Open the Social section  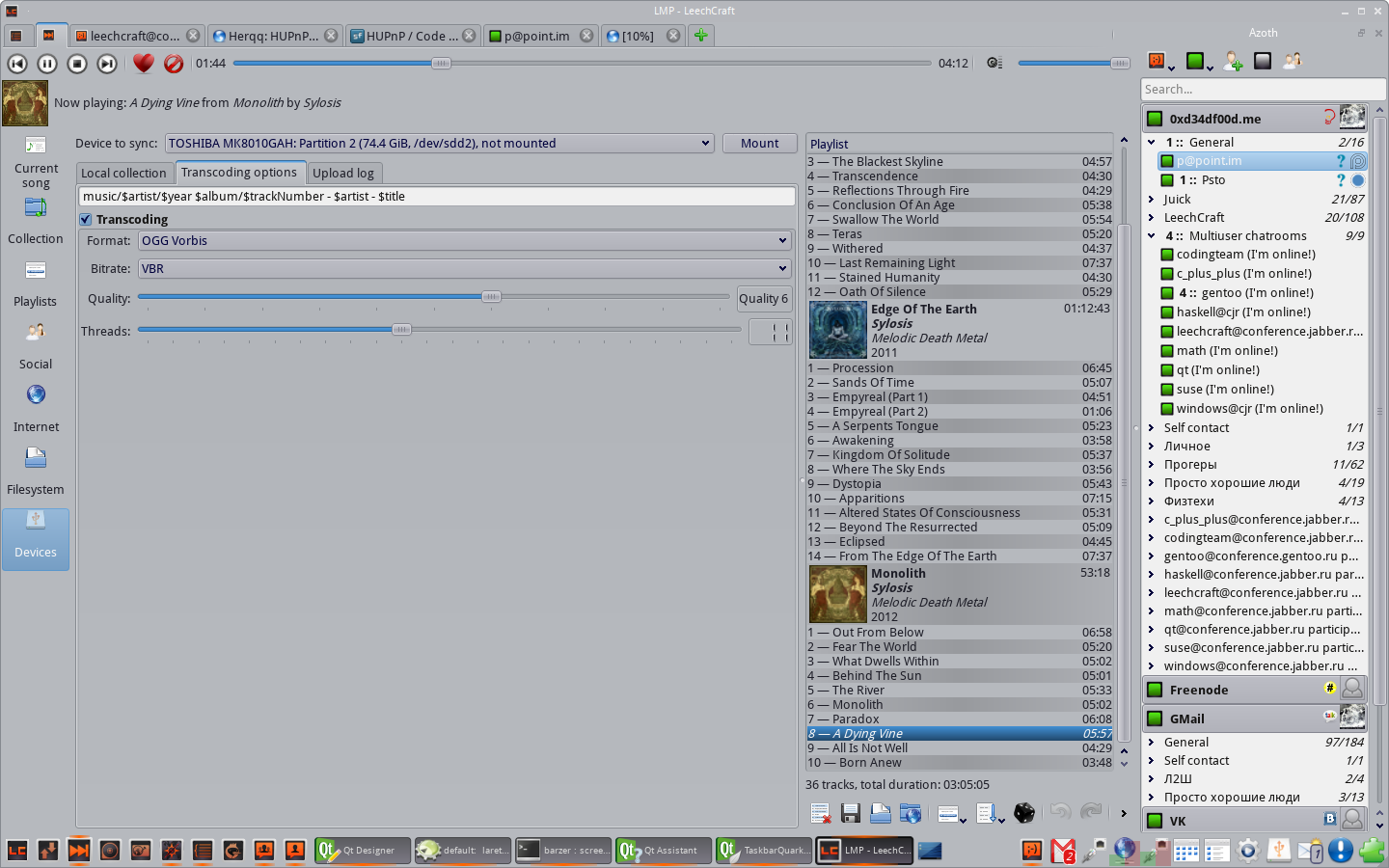tap(36, 347)
